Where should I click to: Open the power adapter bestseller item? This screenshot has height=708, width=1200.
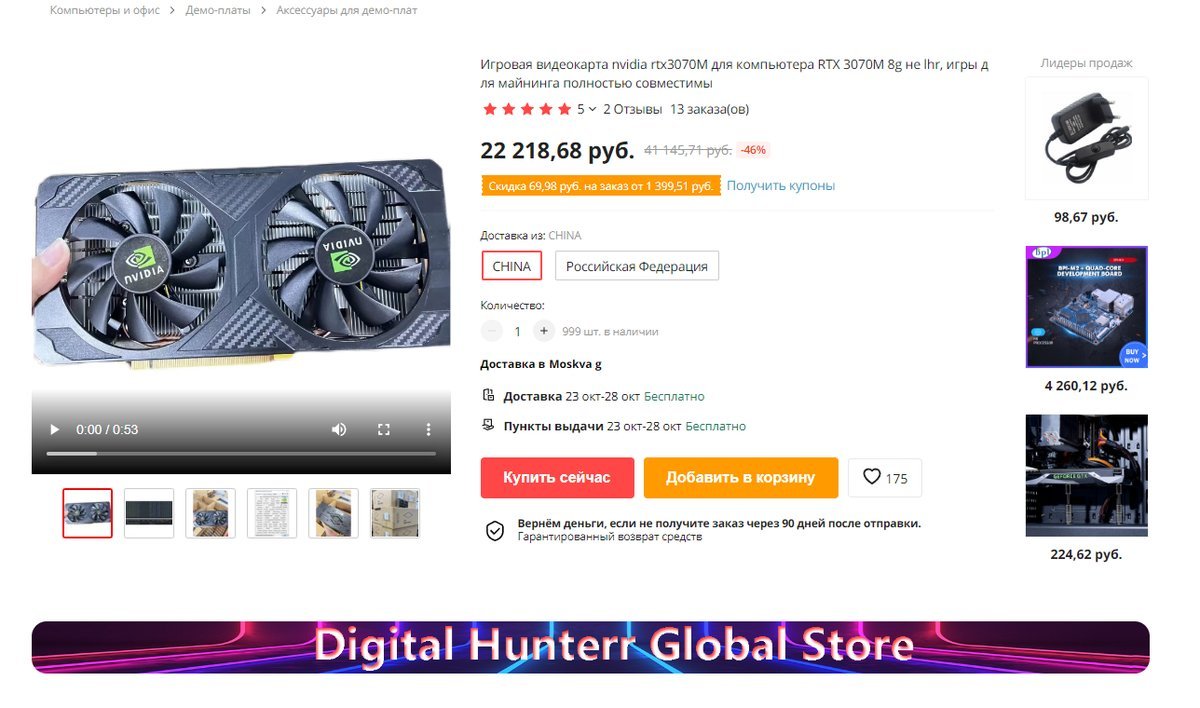[1087, 139]
